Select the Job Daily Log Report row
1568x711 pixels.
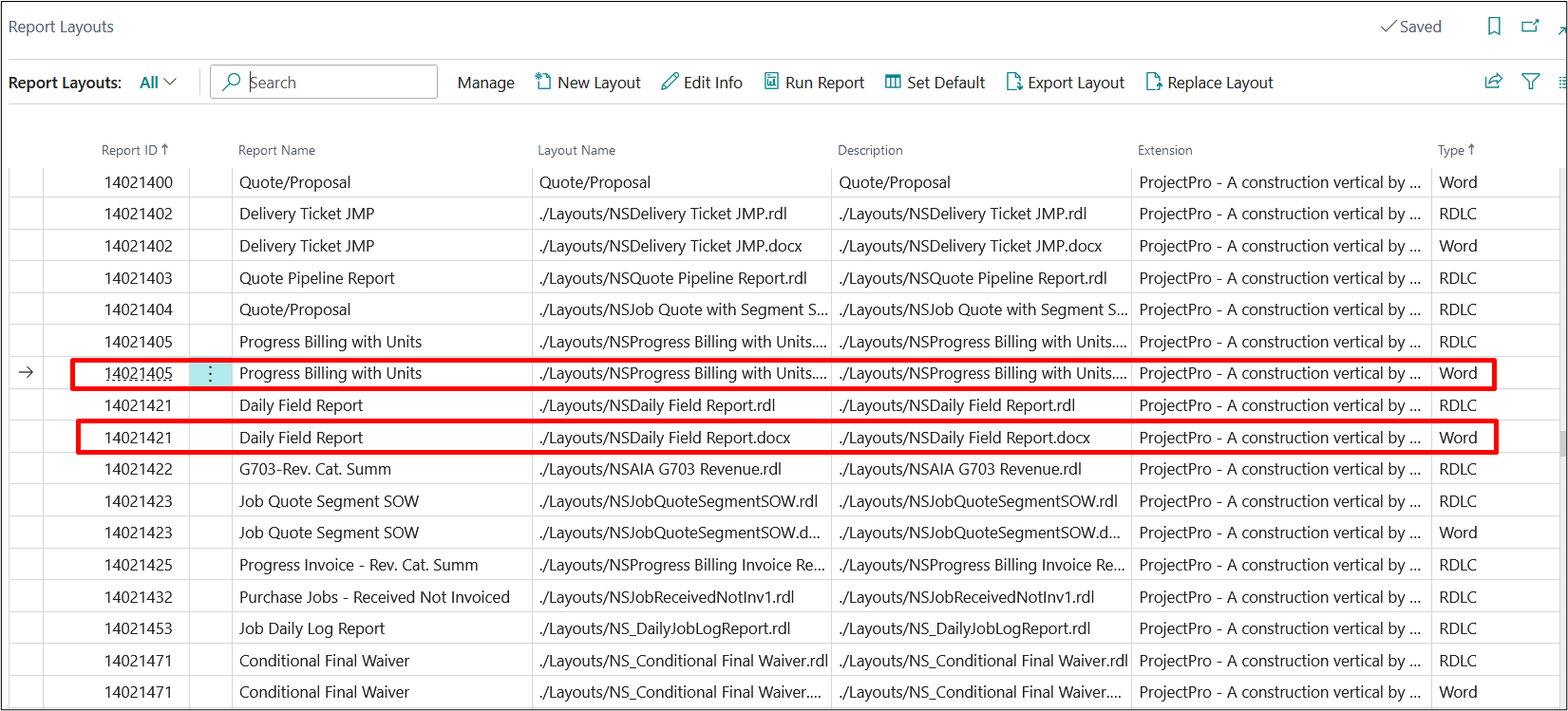[312, 628]
